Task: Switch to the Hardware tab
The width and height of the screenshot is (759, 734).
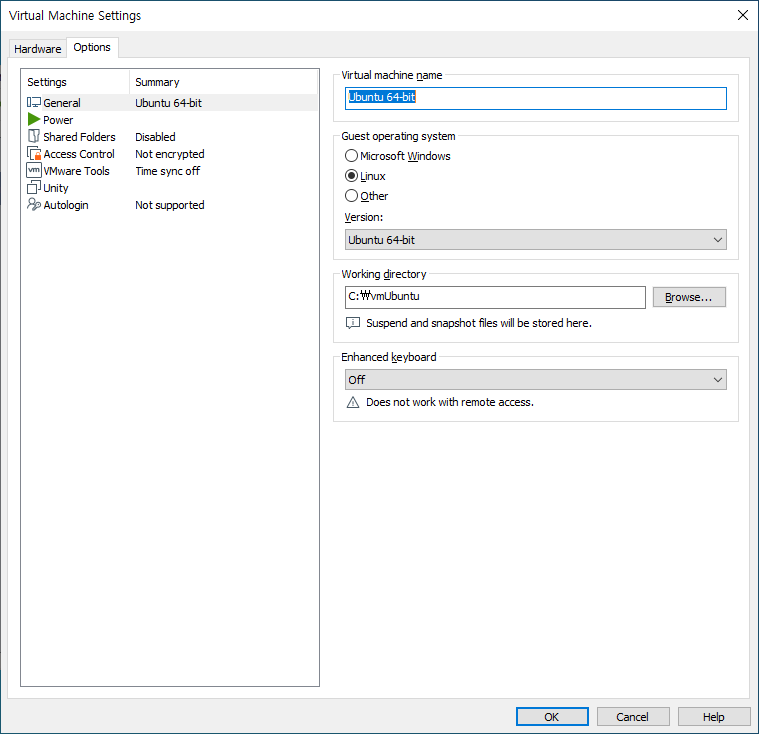Action: (37, 49)
